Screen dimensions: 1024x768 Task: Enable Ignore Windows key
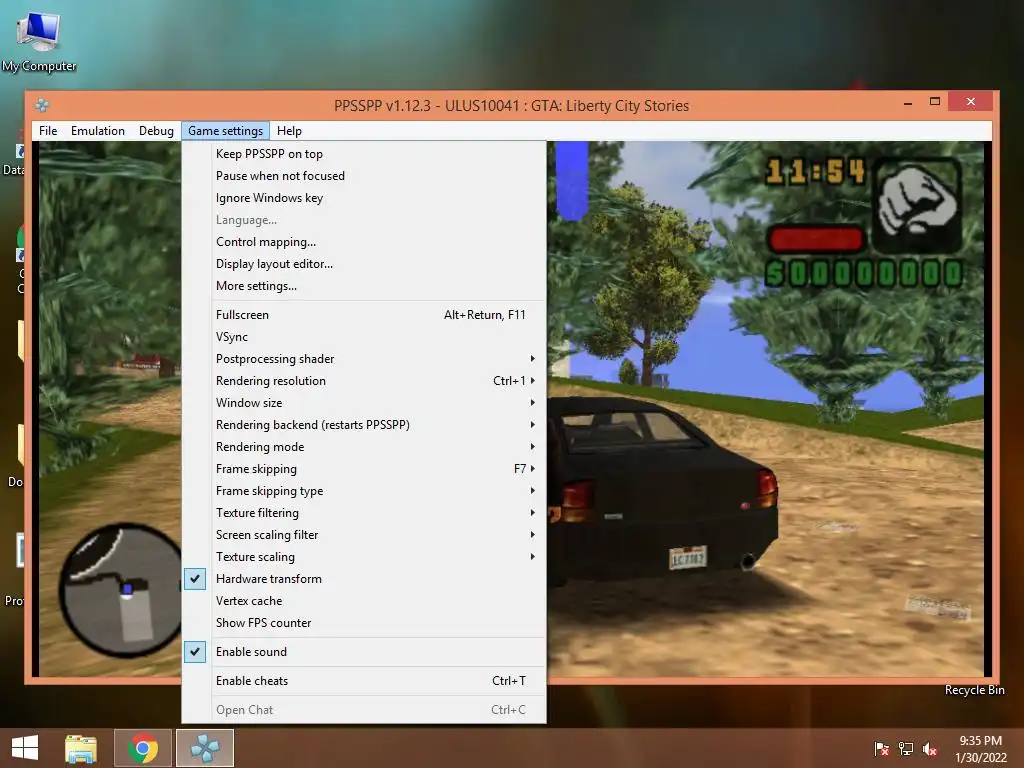[364, 198]
